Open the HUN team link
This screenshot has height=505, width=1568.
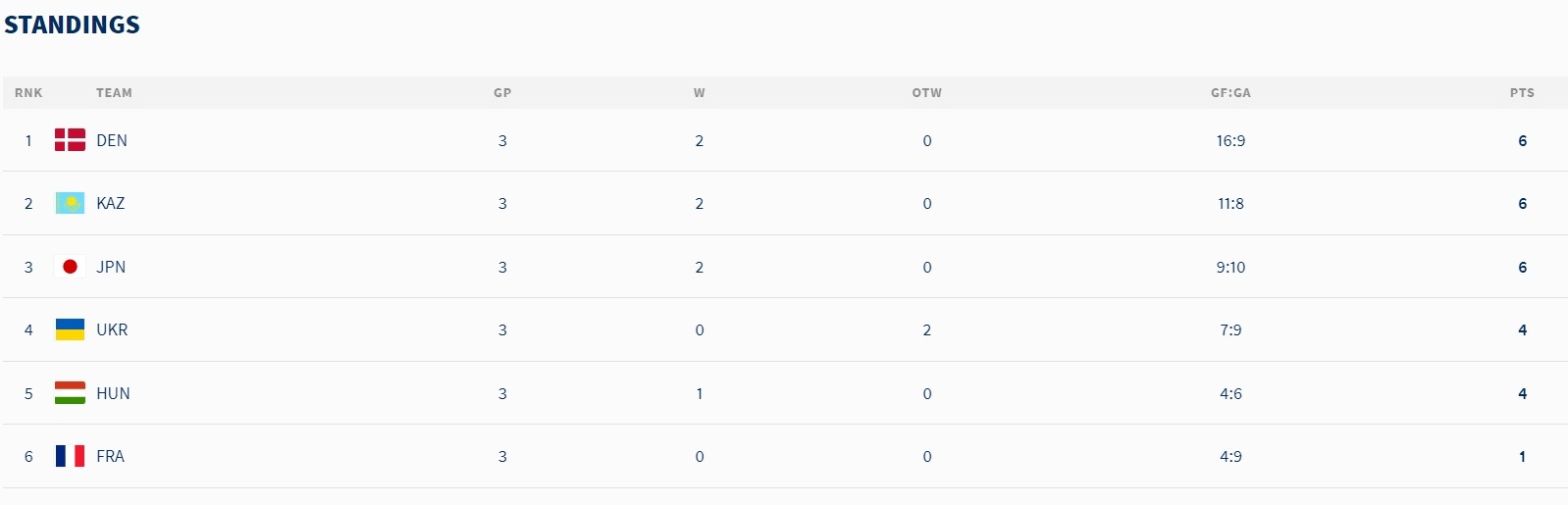113,393
